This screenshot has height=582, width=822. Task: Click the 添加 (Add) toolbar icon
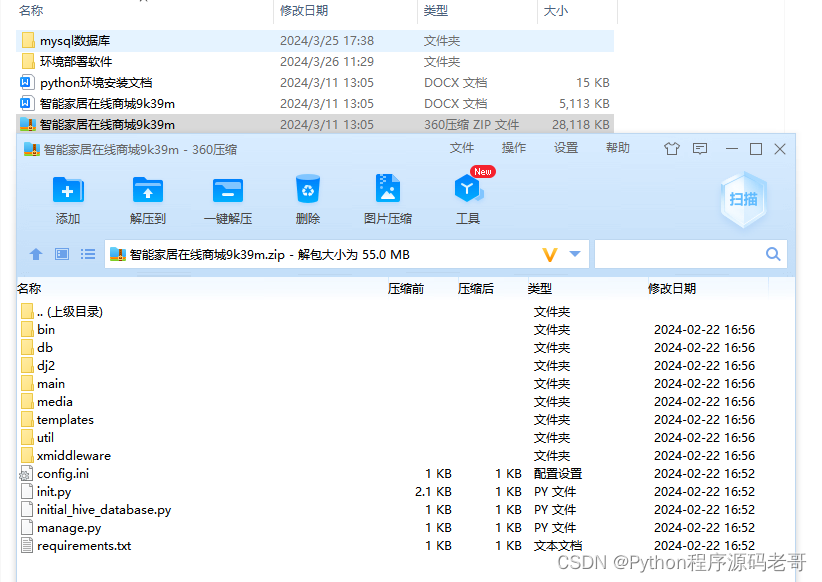pos(68,190)
